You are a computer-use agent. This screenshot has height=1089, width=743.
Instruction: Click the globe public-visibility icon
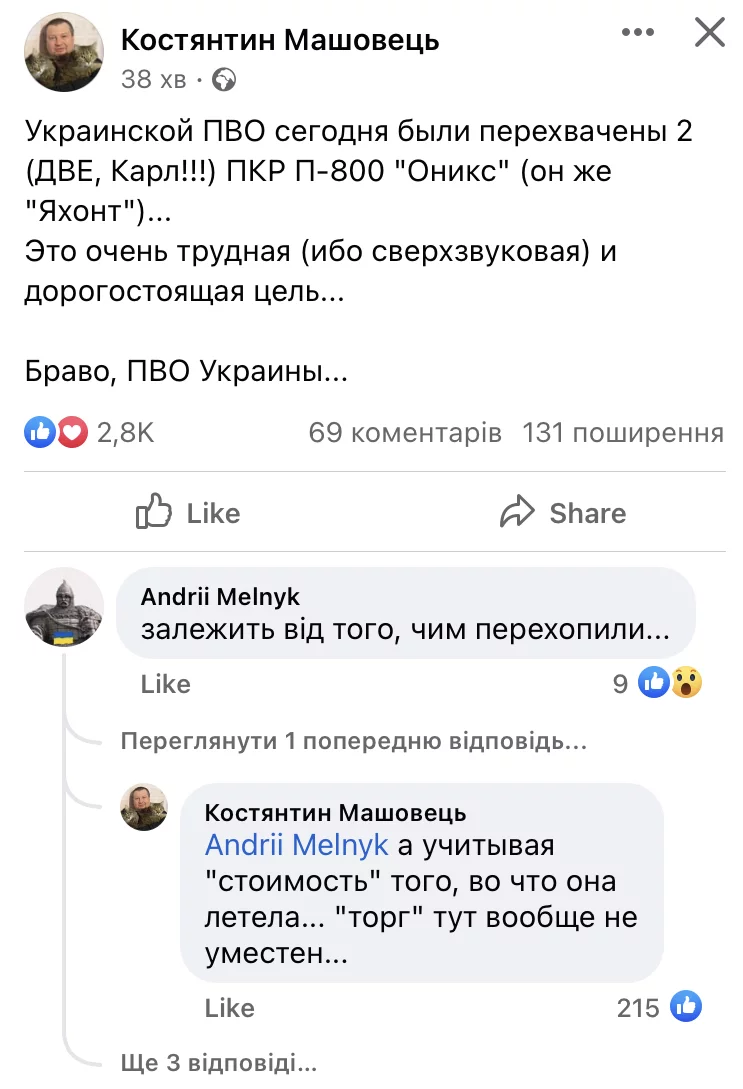225,78
